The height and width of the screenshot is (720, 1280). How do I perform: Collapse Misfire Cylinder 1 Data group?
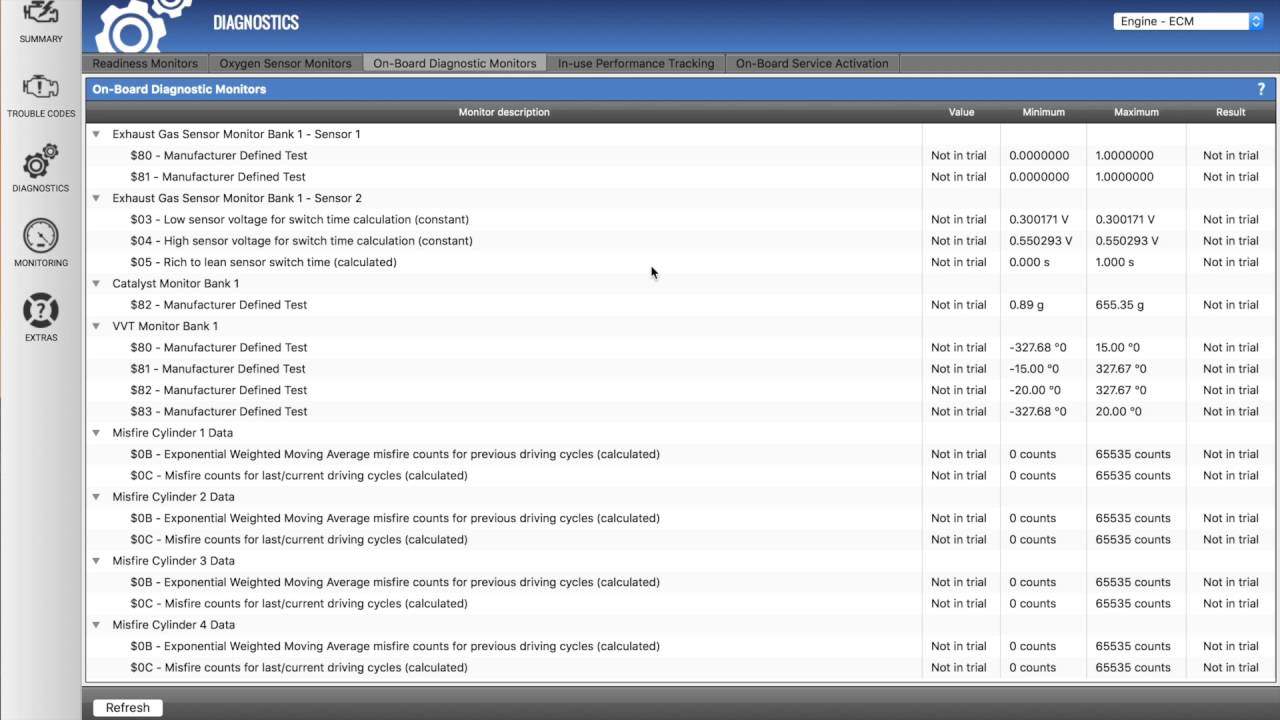click(x=97, y=433)
